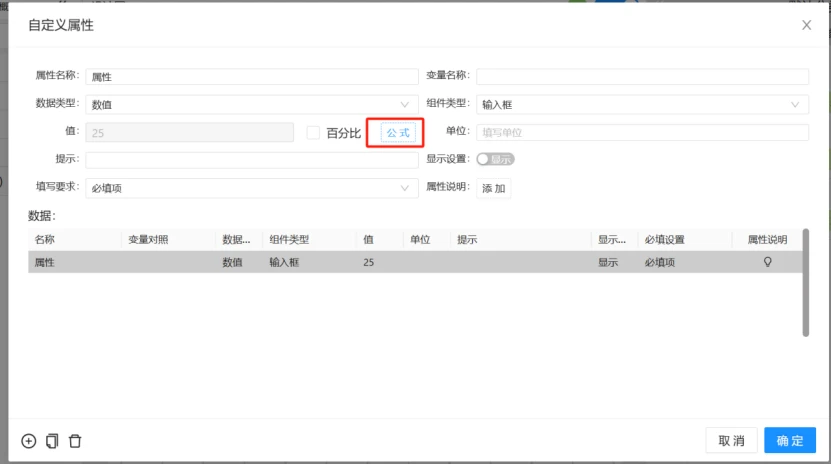The width and height of the screenshot is (831, 465).
Task: Click the 公式 button
Action: (397, 133)
